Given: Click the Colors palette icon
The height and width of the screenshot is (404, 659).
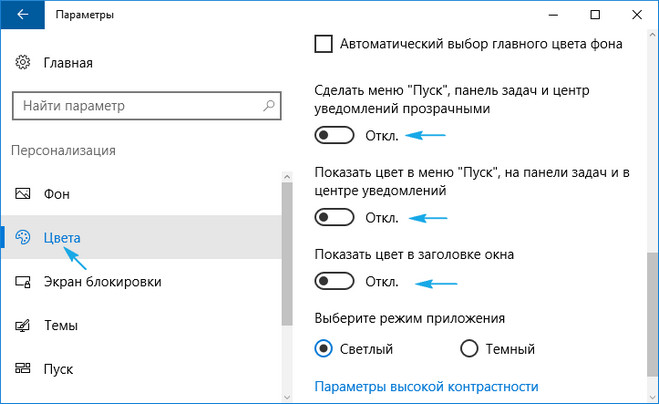Looking at the screenshot, I should tap(23, 237).
